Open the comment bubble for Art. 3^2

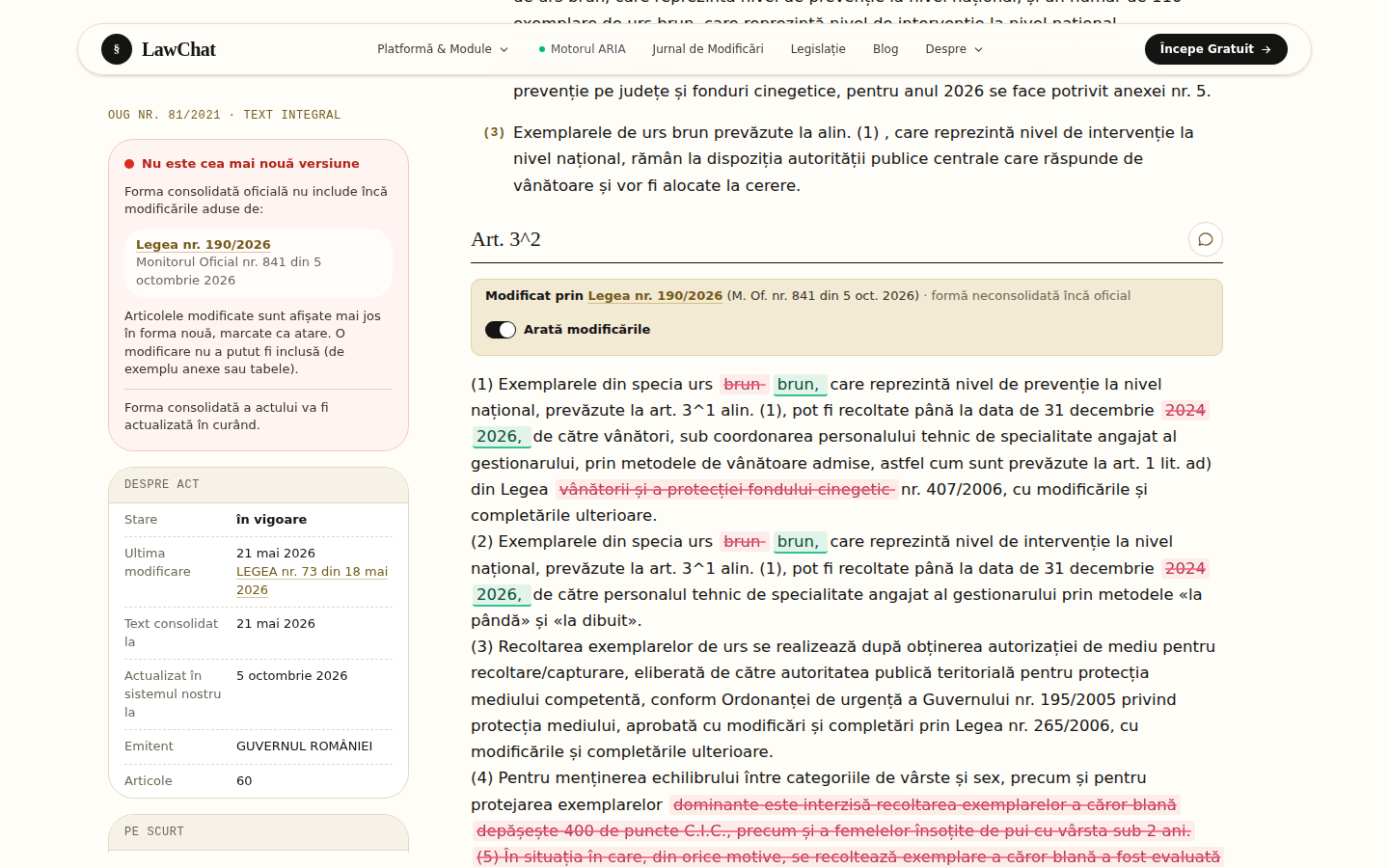tap(1205, 239)
